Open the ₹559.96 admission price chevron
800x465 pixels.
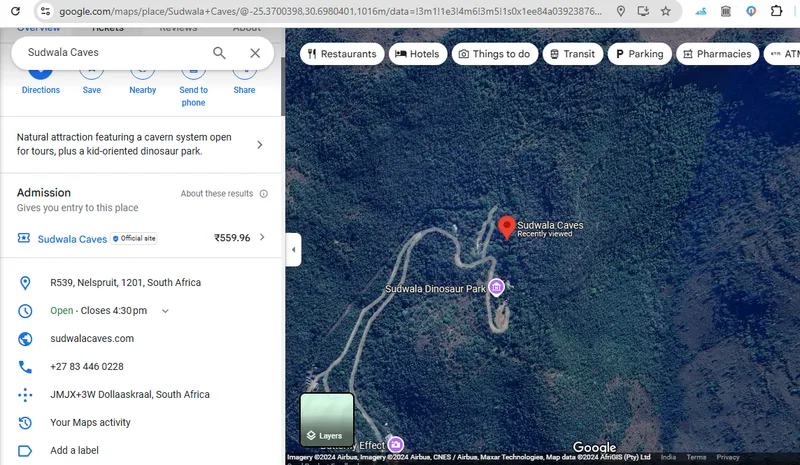(262, 237)
